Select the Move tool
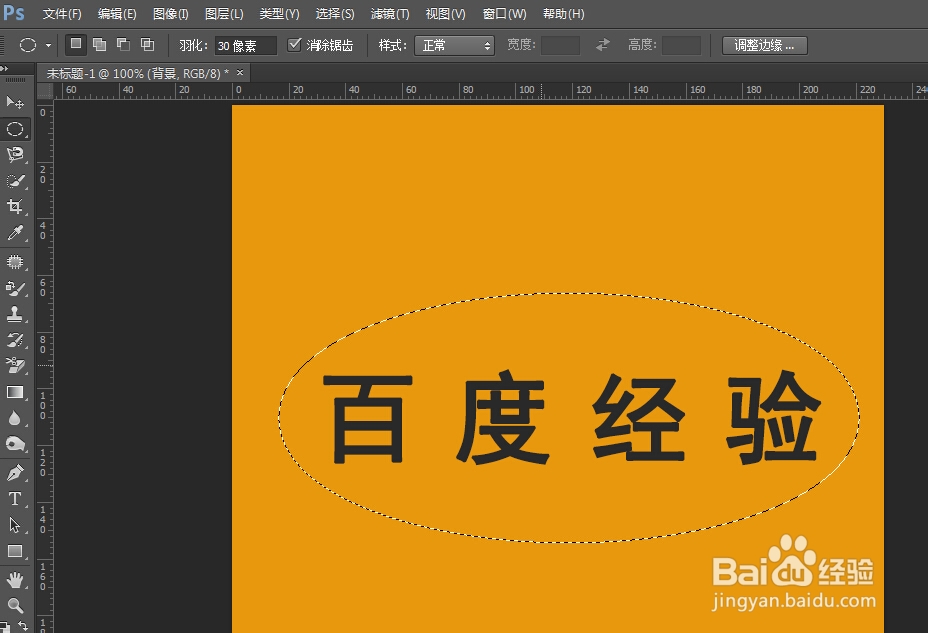Viewport: 928px width, 633px height. pyautogui.click(x=15, y=102)
